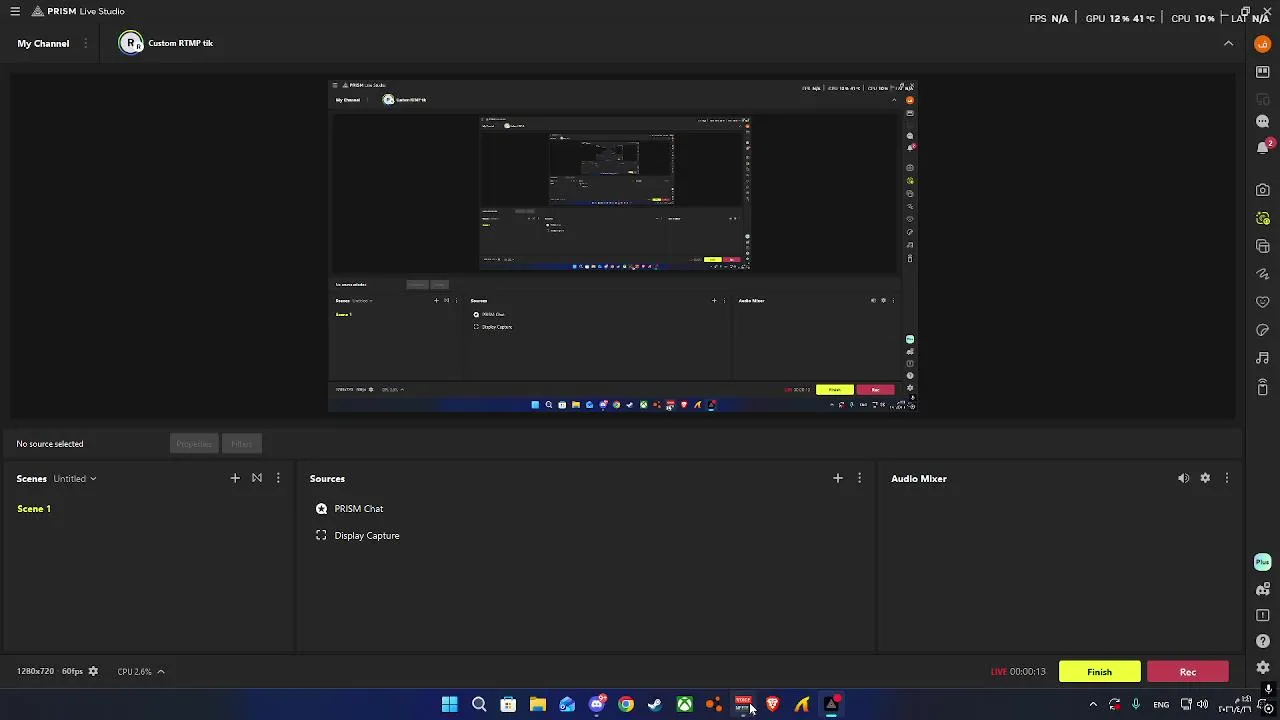Select Scene 1 in Scenes list

34,508
